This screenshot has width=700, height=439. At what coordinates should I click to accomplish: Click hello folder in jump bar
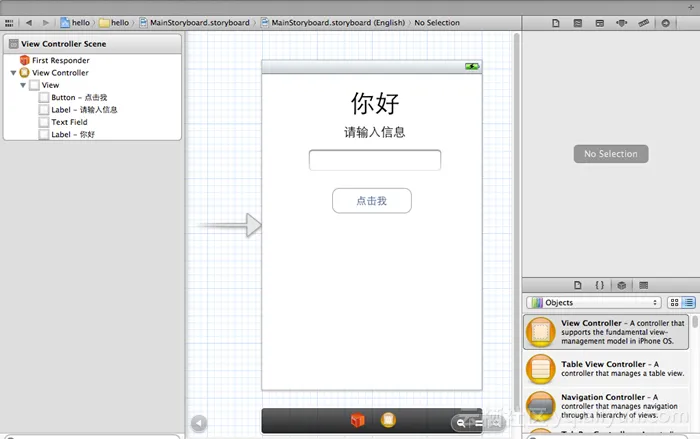pos(114,22)
